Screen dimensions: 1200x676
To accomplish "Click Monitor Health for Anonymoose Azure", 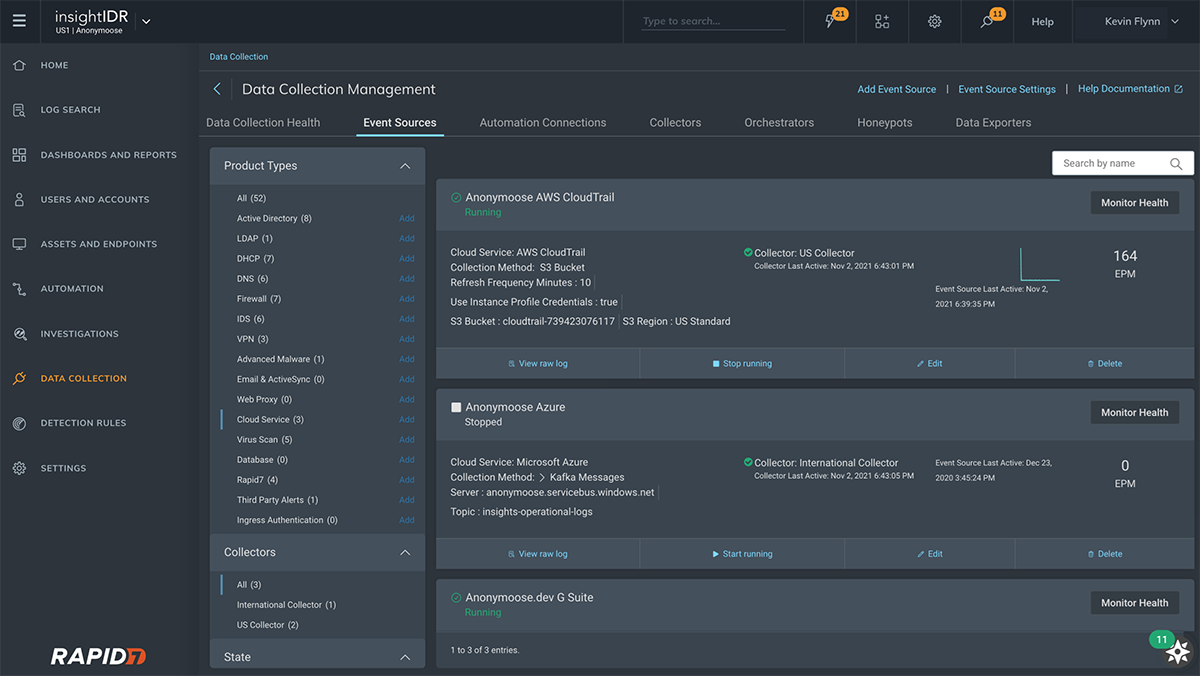I will point(1135,413).
